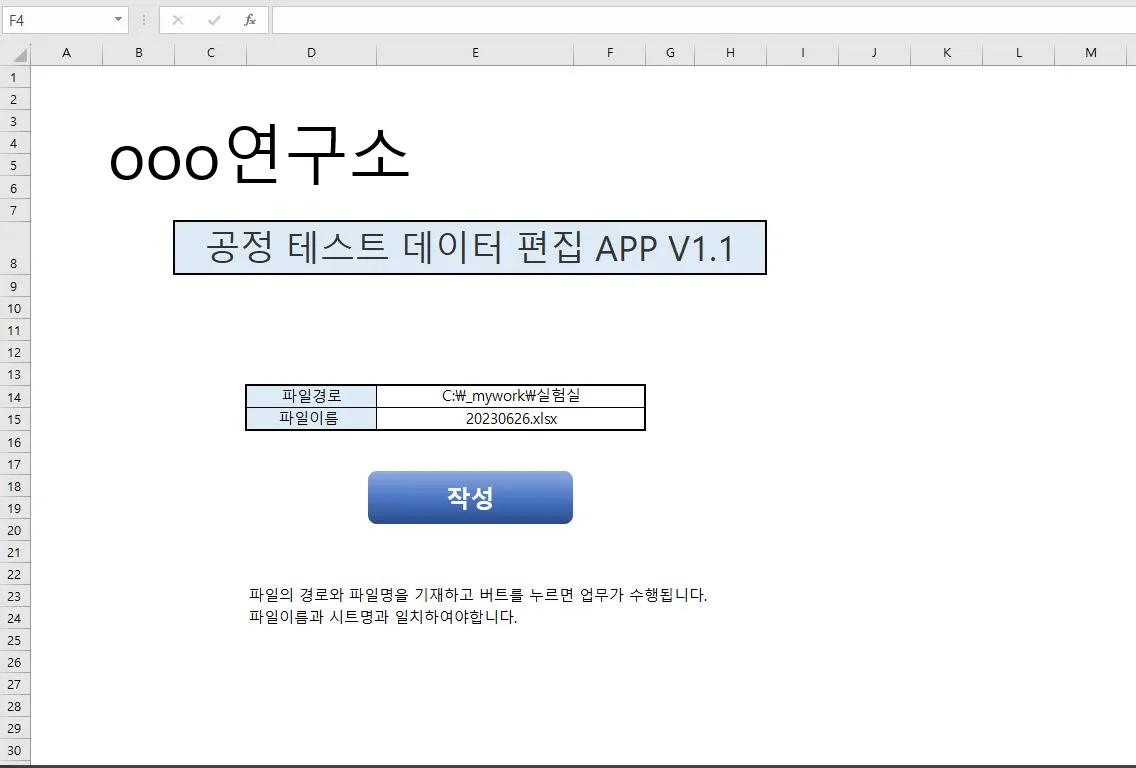Click the 파일경로 label cell
1136x768 pixels.
point(311,395)
